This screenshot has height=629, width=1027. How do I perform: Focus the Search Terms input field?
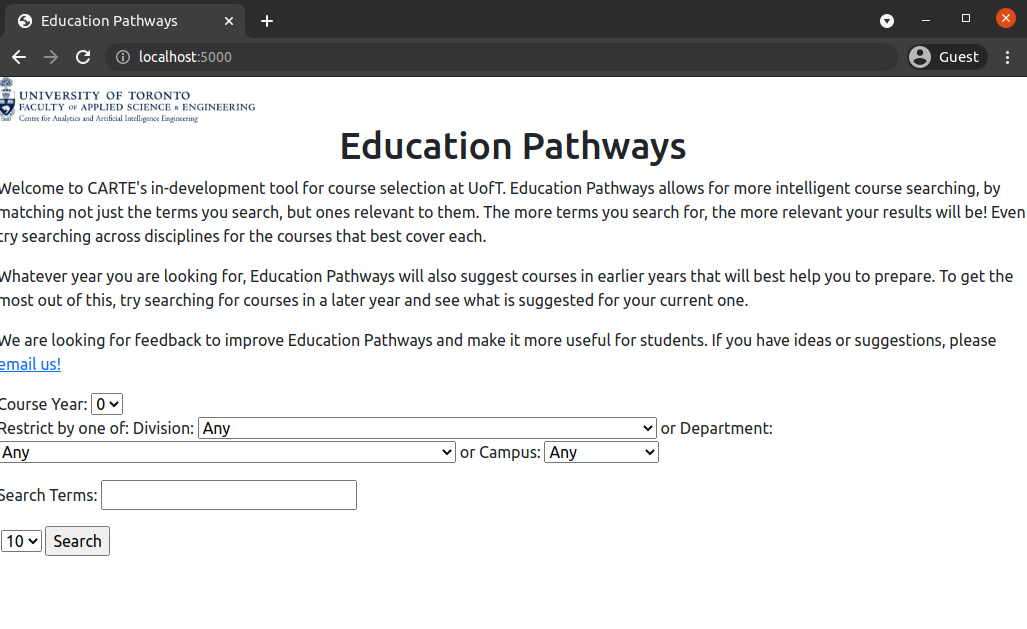[x=229, y=495]
